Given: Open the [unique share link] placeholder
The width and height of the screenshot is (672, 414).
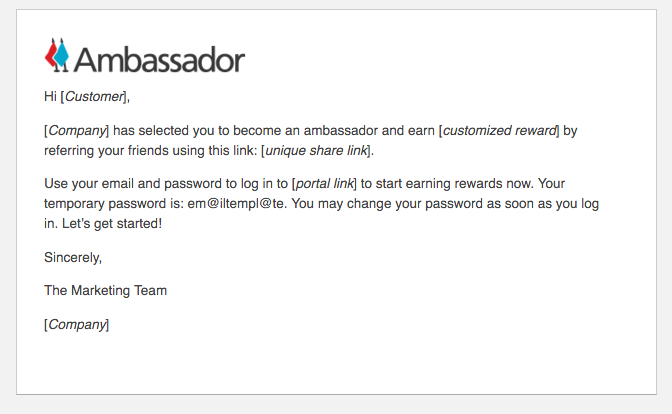Looking at the screenshot, I should point(316,151).
